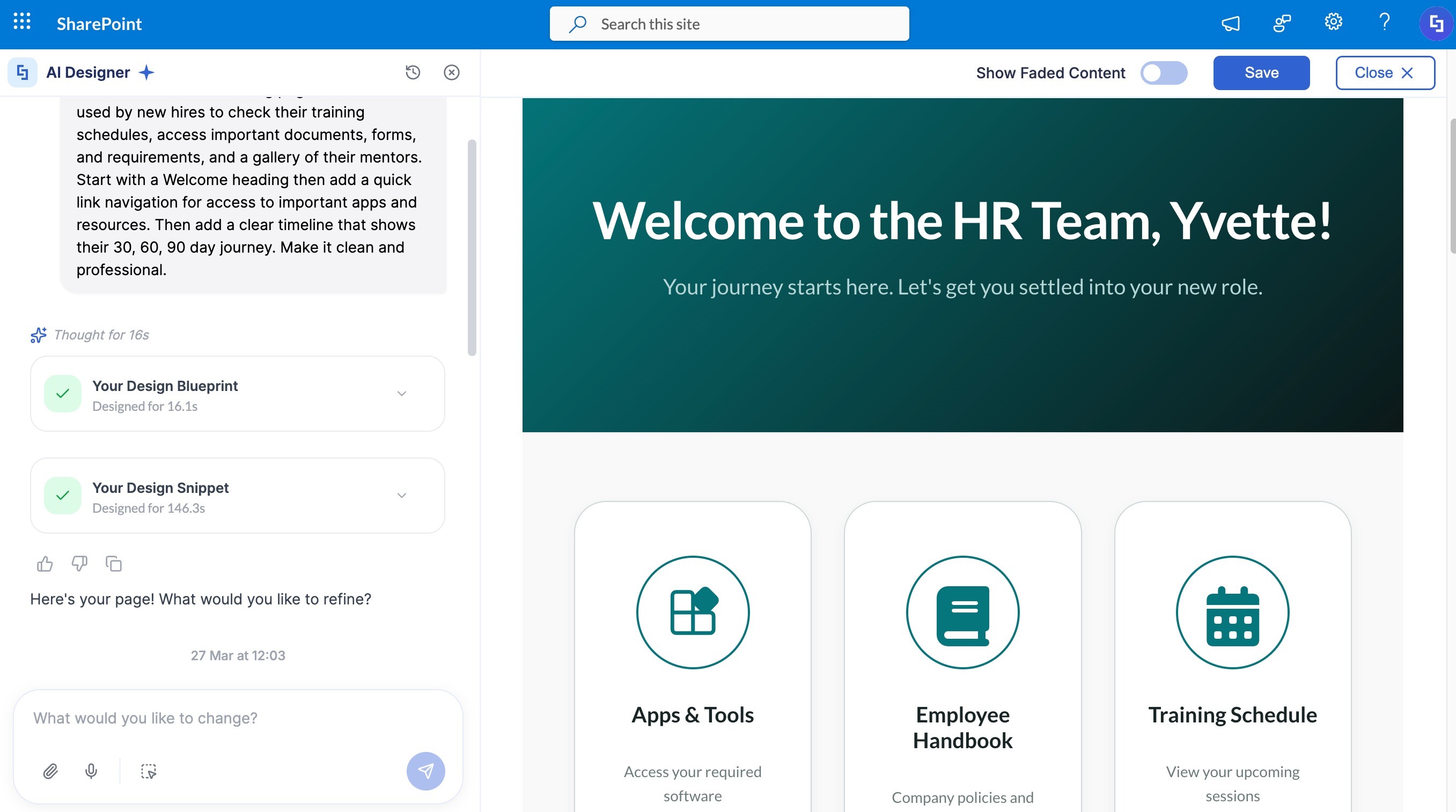Attach a file with the paperclip icon
Screen dimensions: 1456x812
pyautogui.click(x=50, y=771)
